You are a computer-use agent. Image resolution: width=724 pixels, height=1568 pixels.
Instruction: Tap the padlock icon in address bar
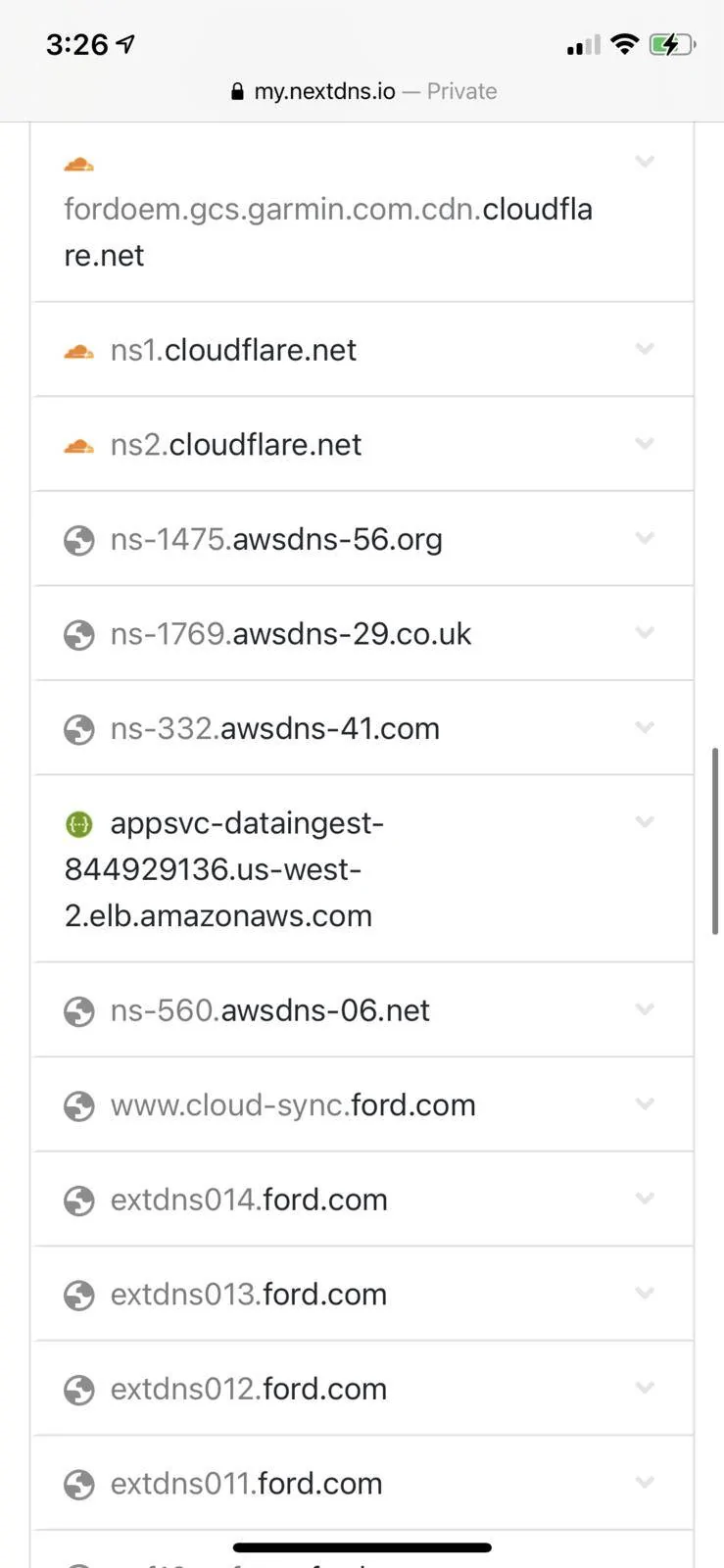click(x=237, y=91)
